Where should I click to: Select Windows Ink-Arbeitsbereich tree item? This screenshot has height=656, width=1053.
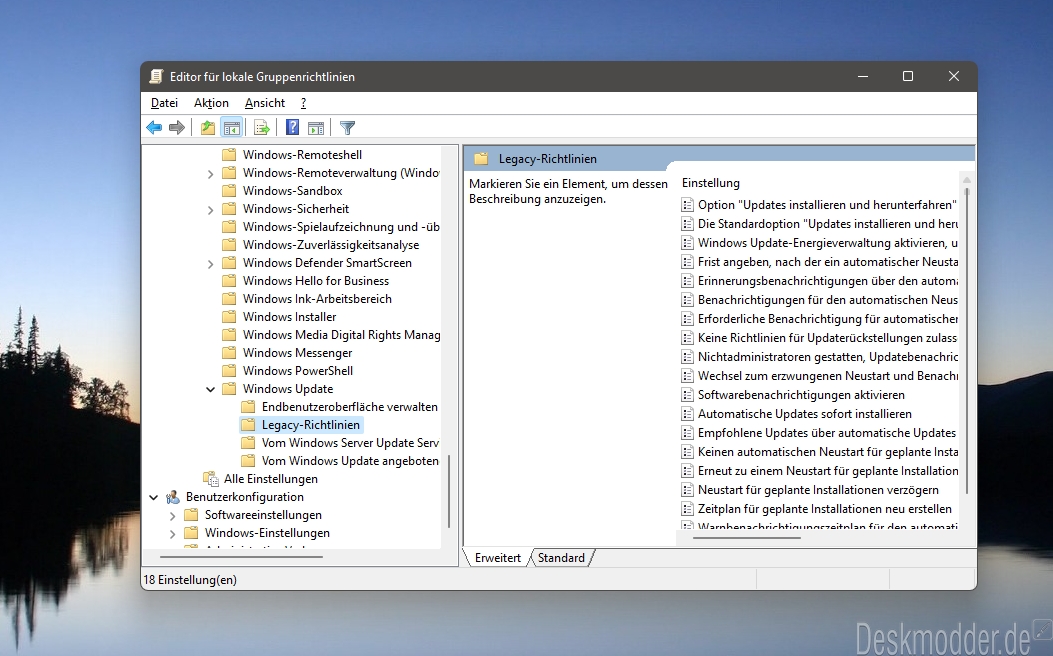[317, 299]
